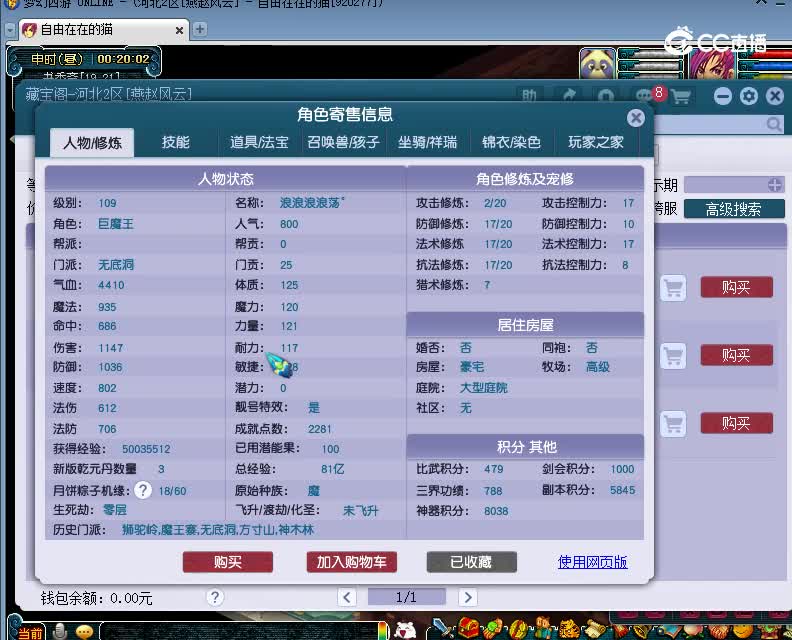
Task: Click the 副本积分 value 5845
Action: 622,490
